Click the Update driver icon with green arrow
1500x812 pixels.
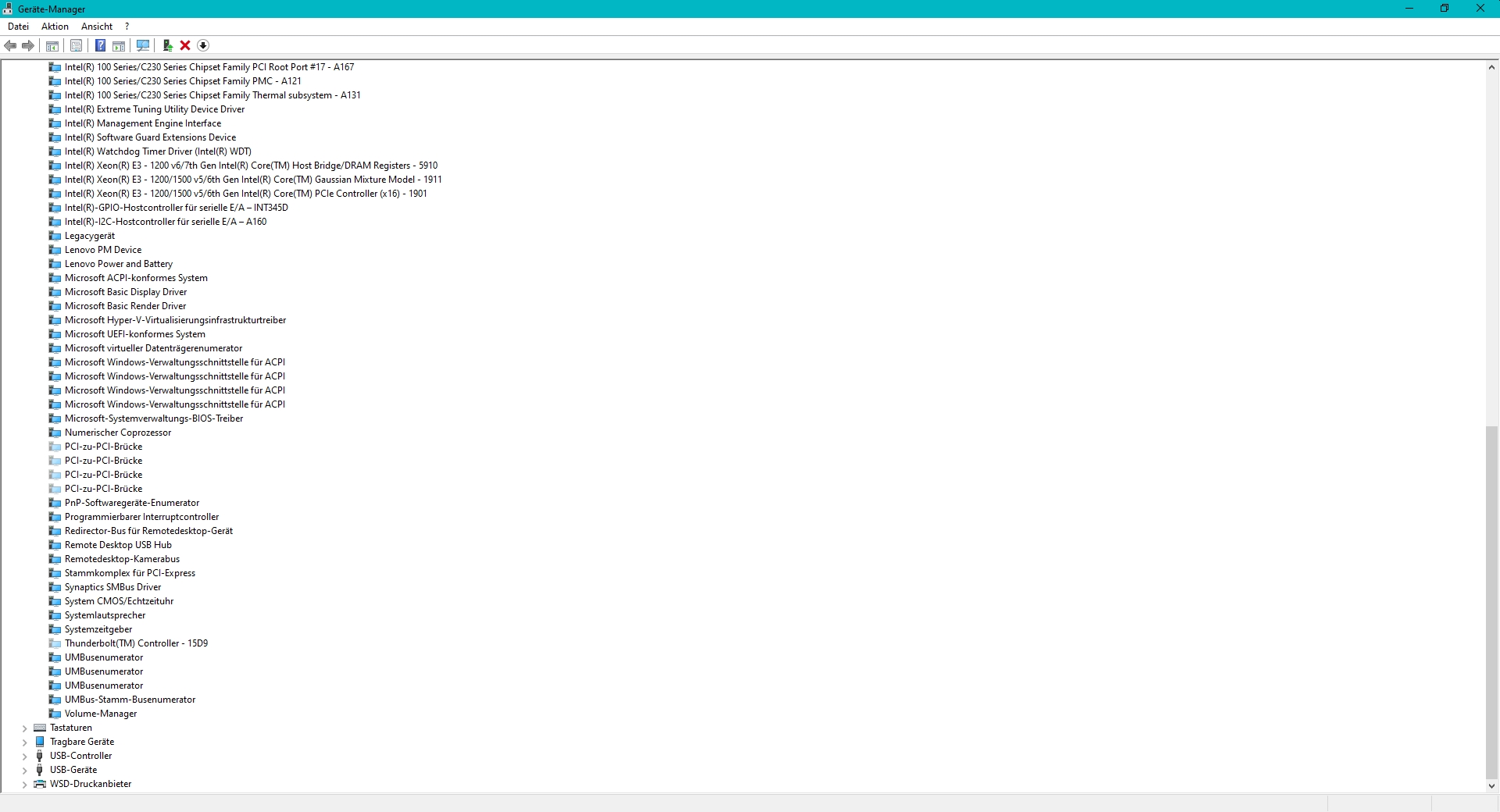tap(167, 45)
